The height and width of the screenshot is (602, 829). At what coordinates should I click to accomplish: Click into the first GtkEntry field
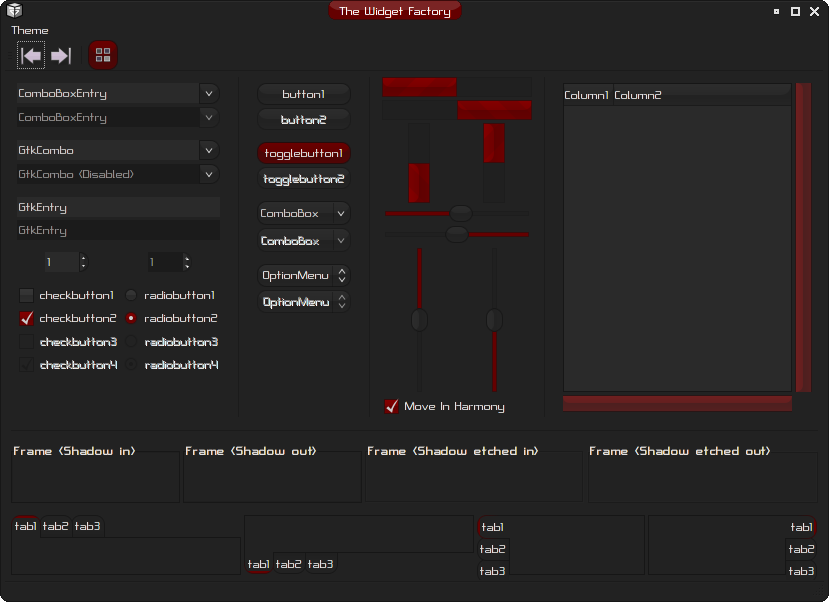pos(118,207)
